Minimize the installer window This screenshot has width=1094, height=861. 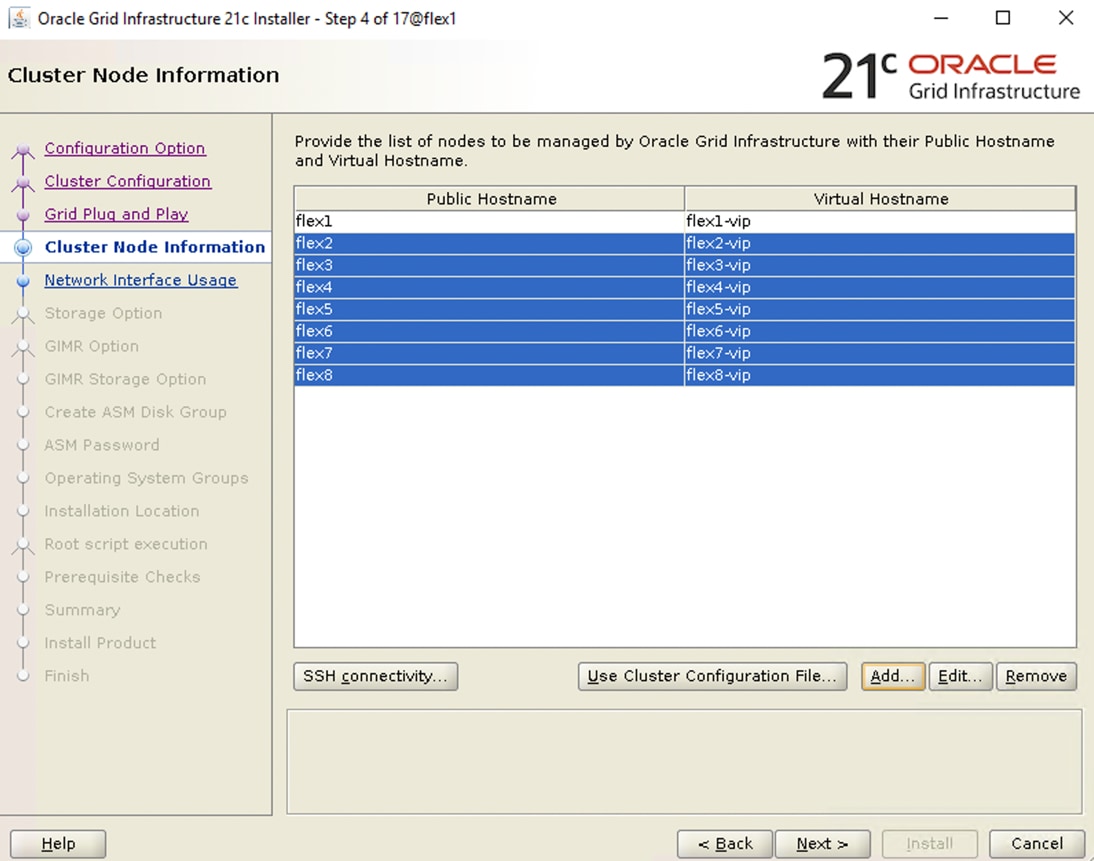(x=941, y=18)
